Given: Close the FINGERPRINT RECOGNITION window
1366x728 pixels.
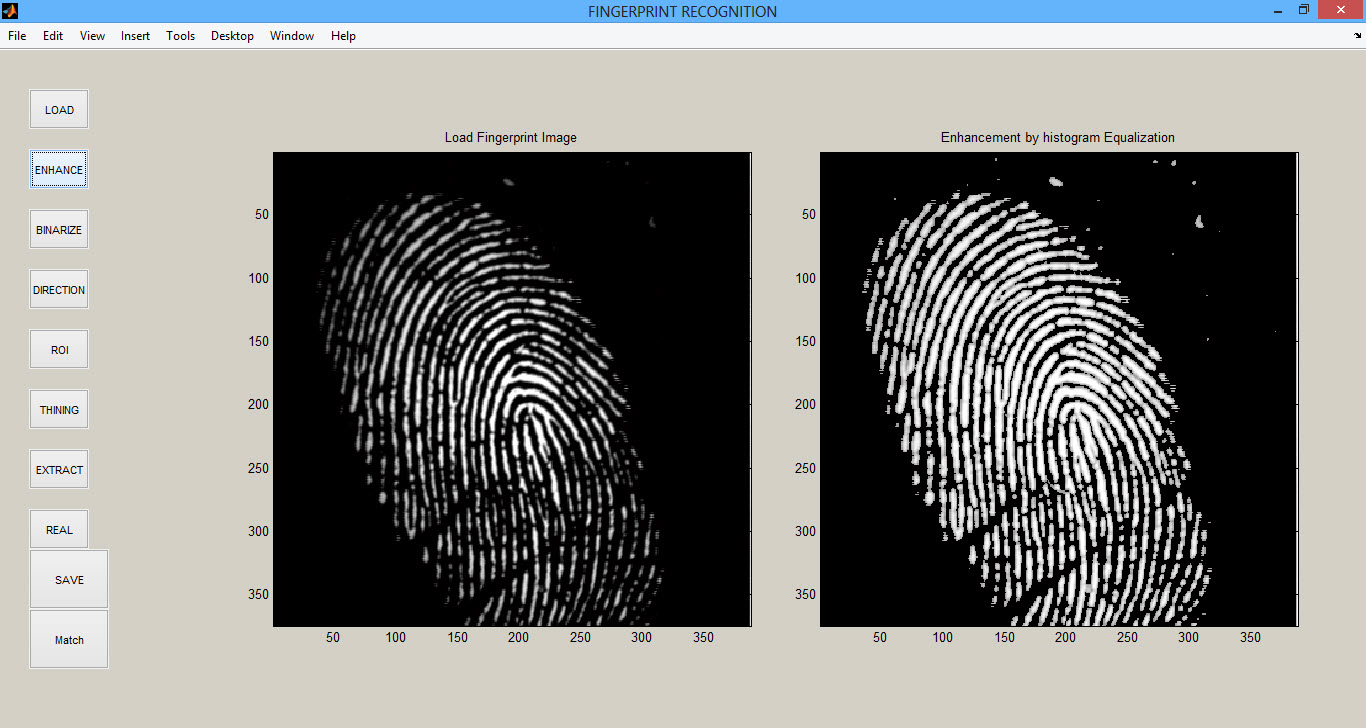Looking at the screenshot, I should pyautogui.click(x=1341, y=10).
